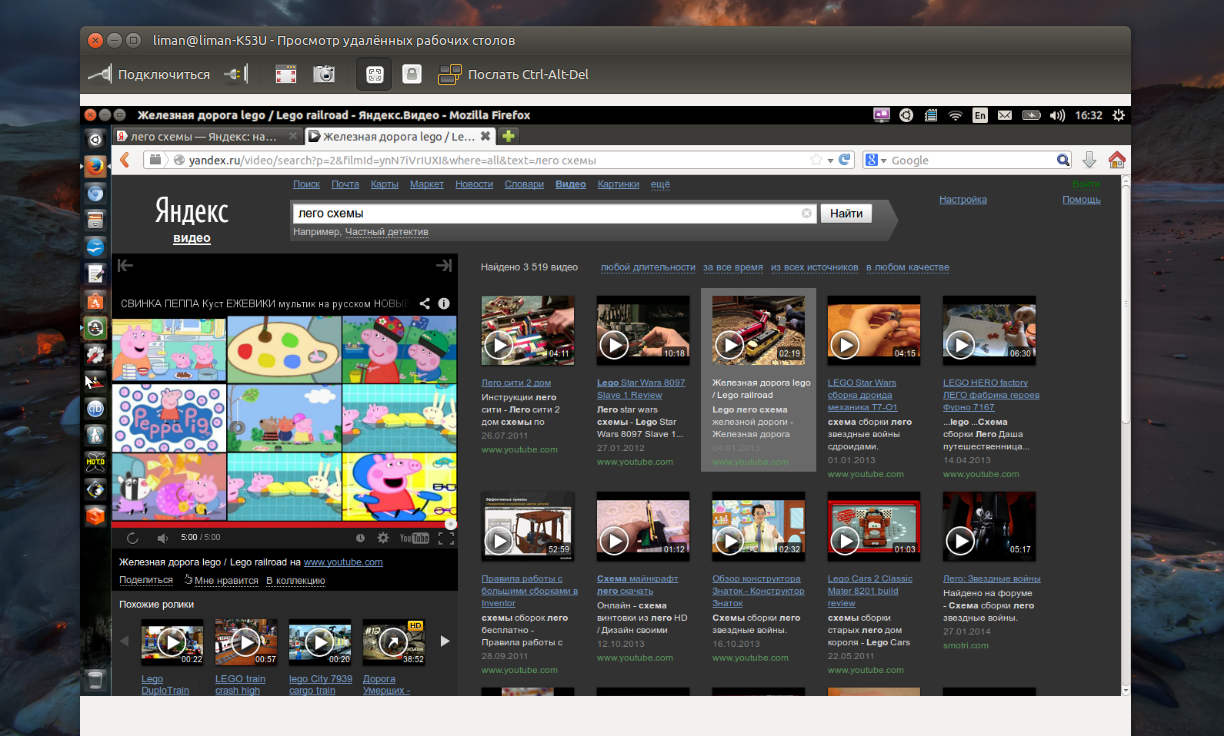This screenshot has height=736, width=1224.
Task: Open Firefox downloads arrow icon
Action: pos(1090,160)
